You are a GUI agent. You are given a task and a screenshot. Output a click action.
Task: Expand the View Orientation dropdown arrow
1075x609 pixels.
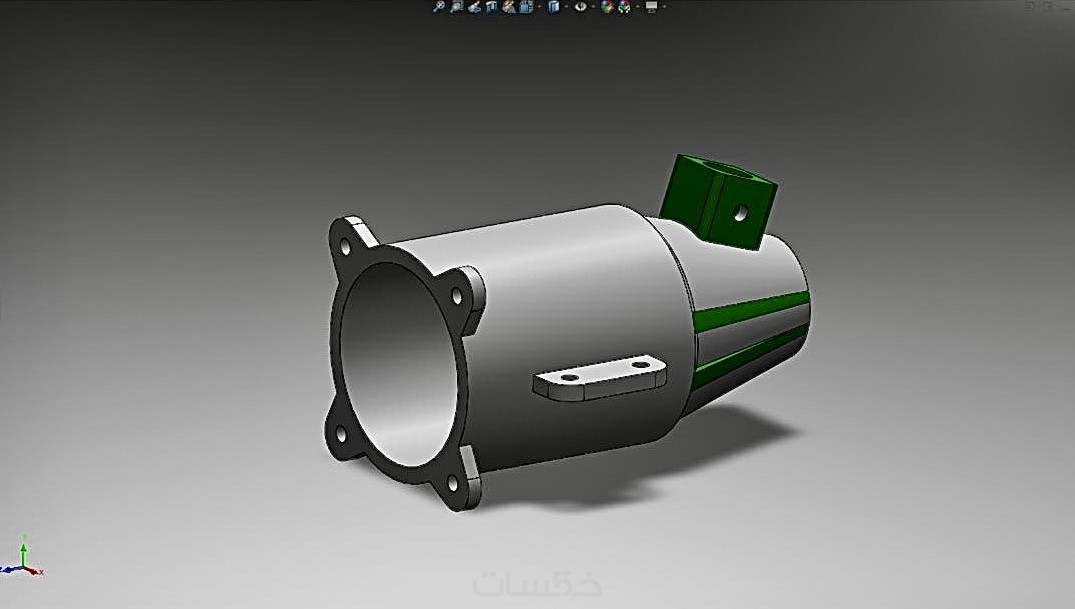[x=540, y=7]
